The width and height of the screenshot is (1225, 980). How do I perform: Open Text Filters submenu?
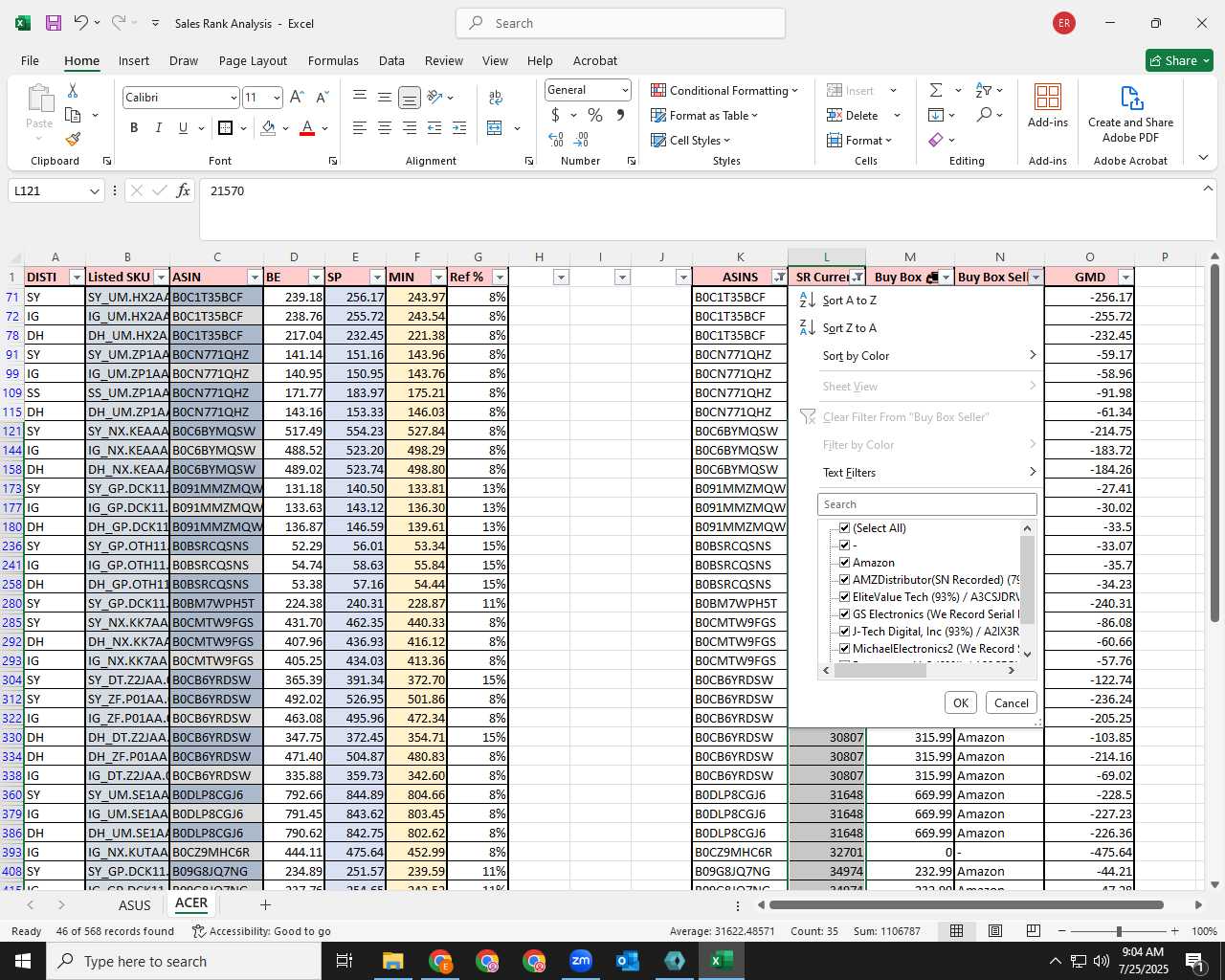917,472
